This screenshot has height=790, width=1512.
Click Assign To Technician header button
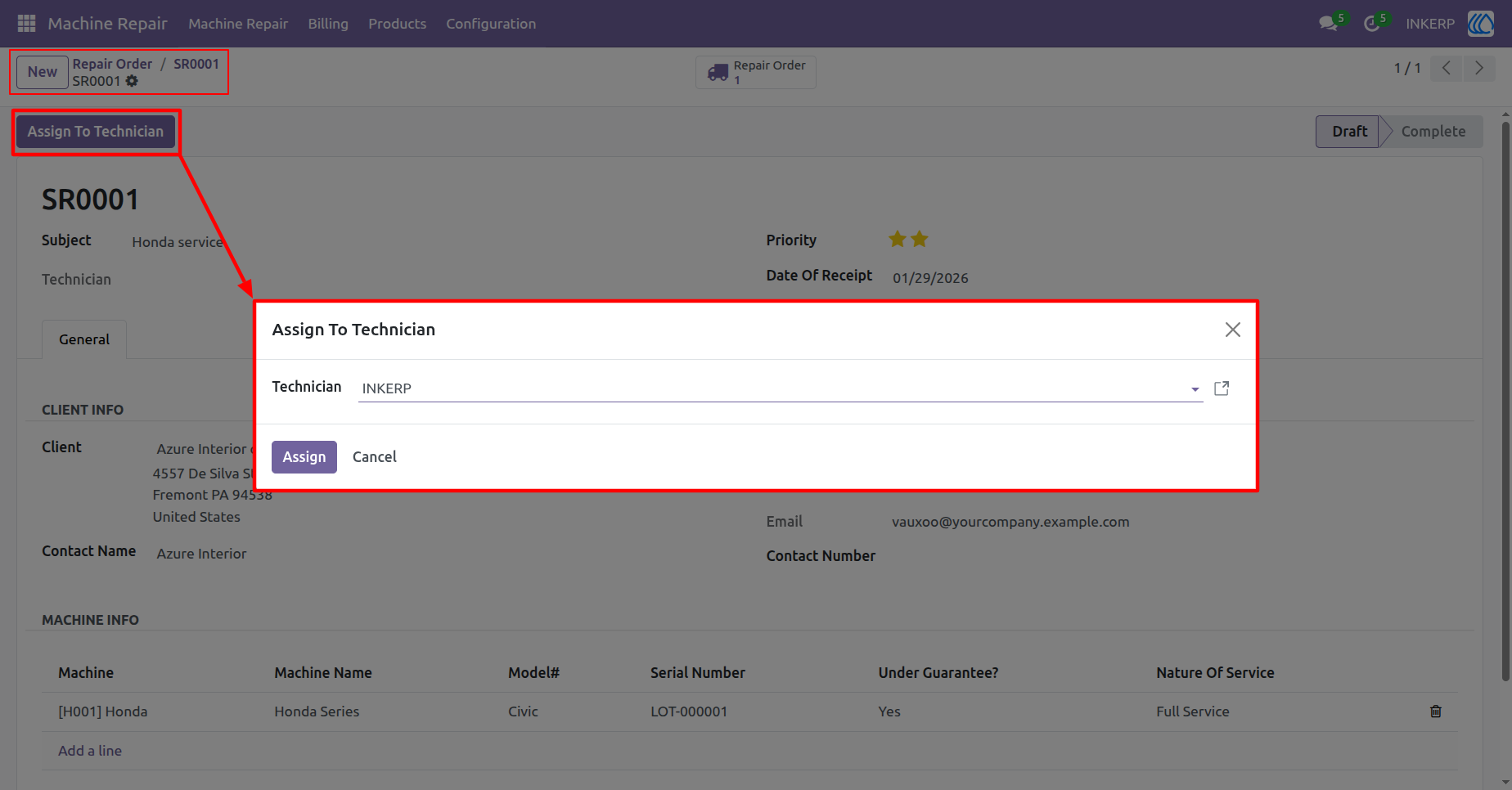[x=96, y=132]
